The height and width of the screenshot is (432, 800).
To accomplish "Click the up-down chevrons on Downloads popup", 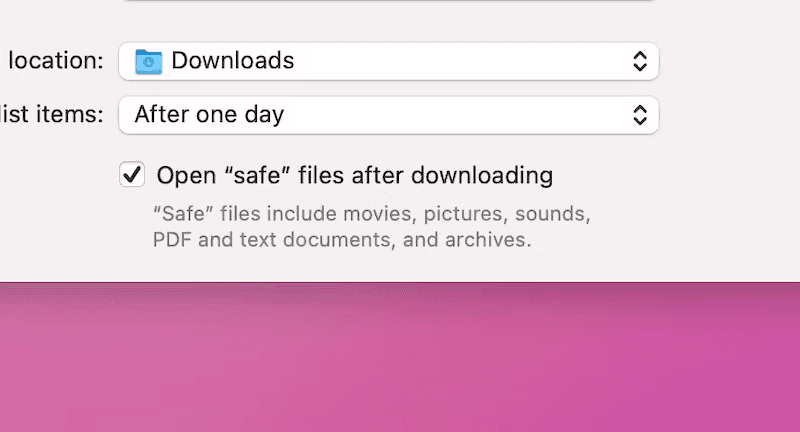I will point(640,61).
